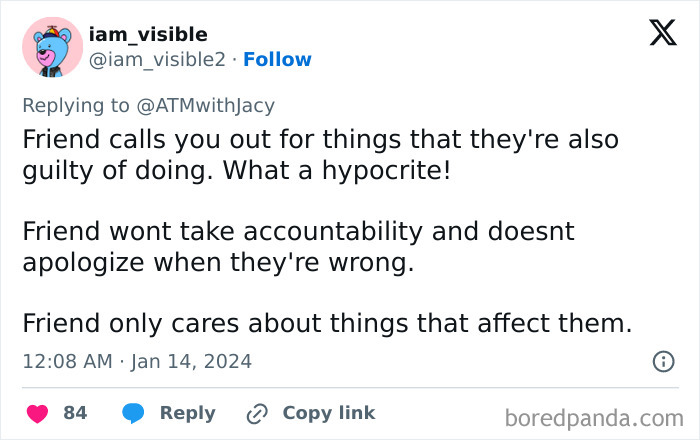700x440 pixels.
Task: Click the last sentence about things affecting them
Action: 328,324
